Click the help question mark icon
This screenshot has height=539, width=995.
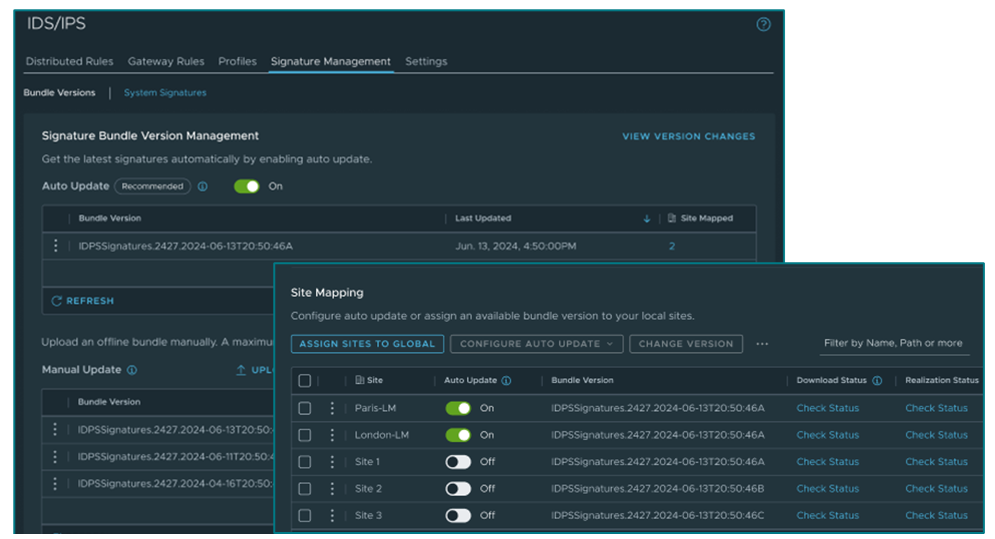click(764, 25)
